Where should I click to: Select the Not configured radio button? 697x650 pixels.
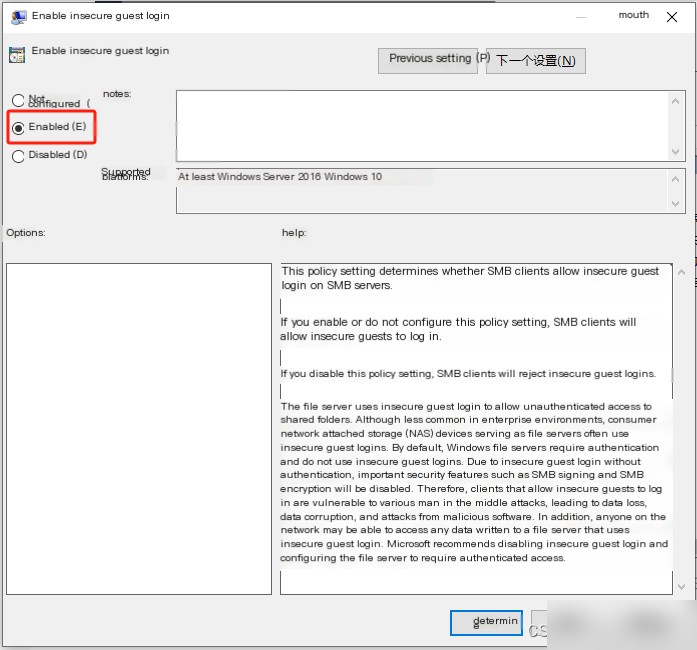click(x=18, y=100)
